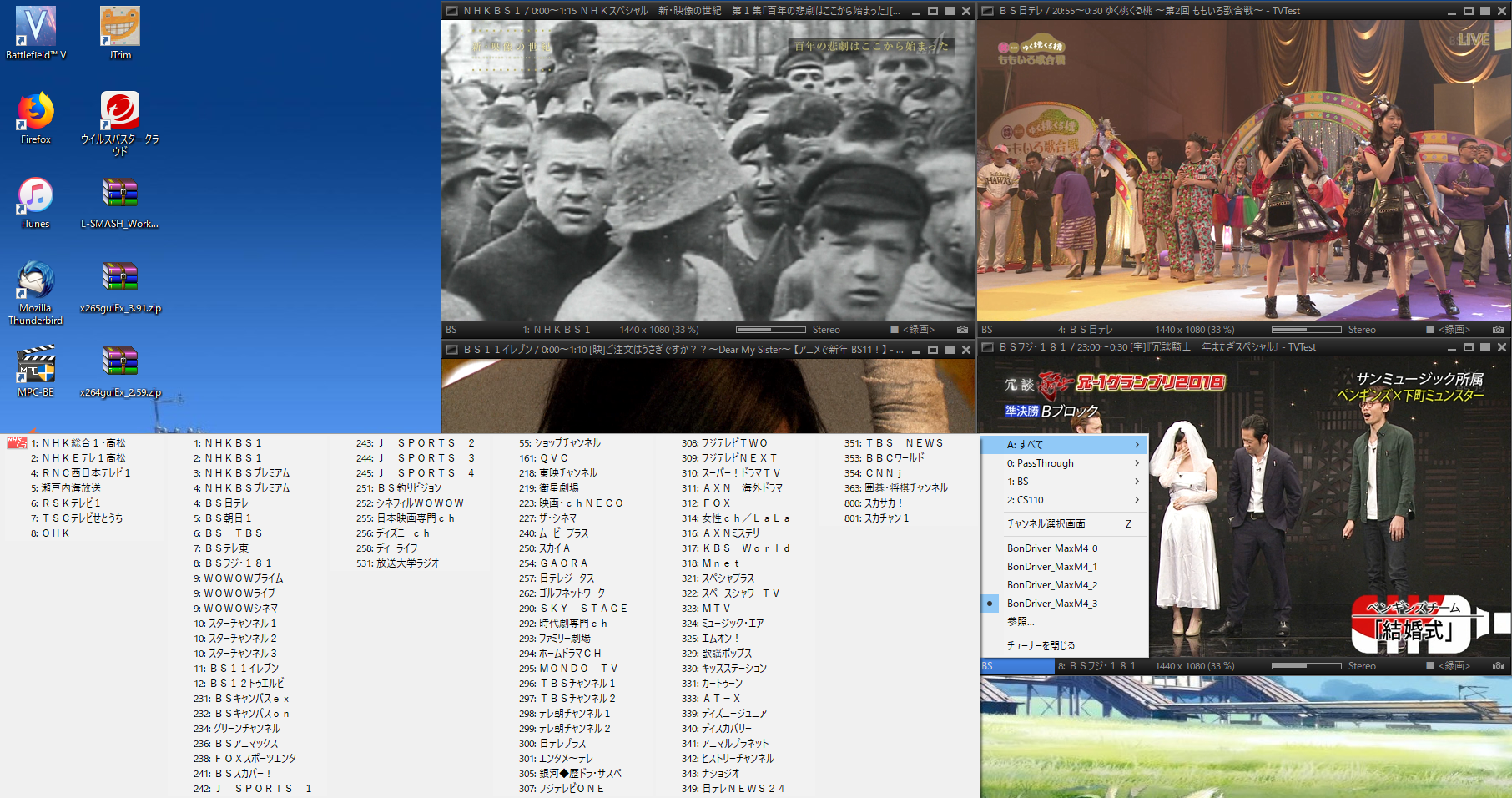Click '1440 x 1080 (33 %)' in NHK BS1 window
Screen dimensions: 1512x798
tap(659, 330)
